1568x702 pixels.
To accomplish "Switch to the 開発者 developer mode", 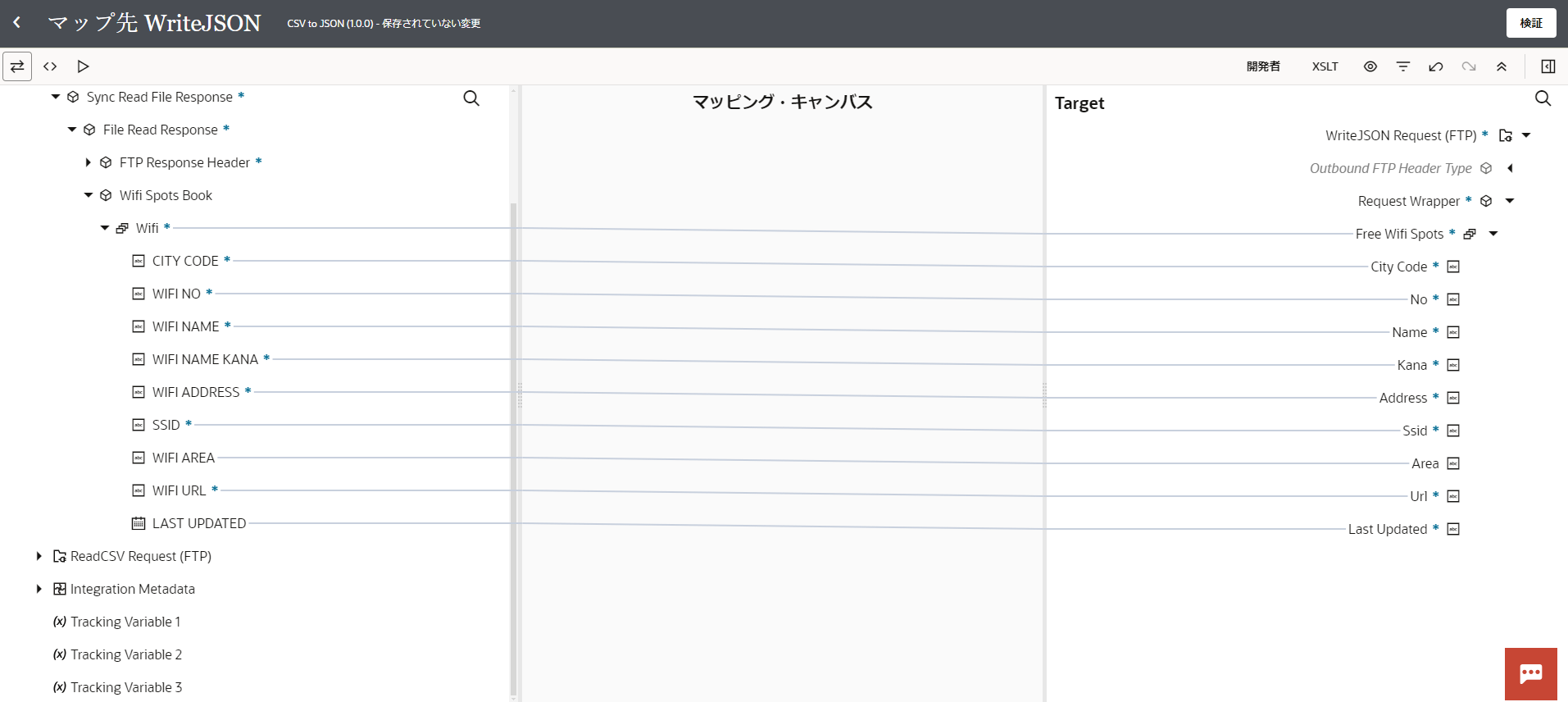I will pyautogui.click(x=1262, y=66).
